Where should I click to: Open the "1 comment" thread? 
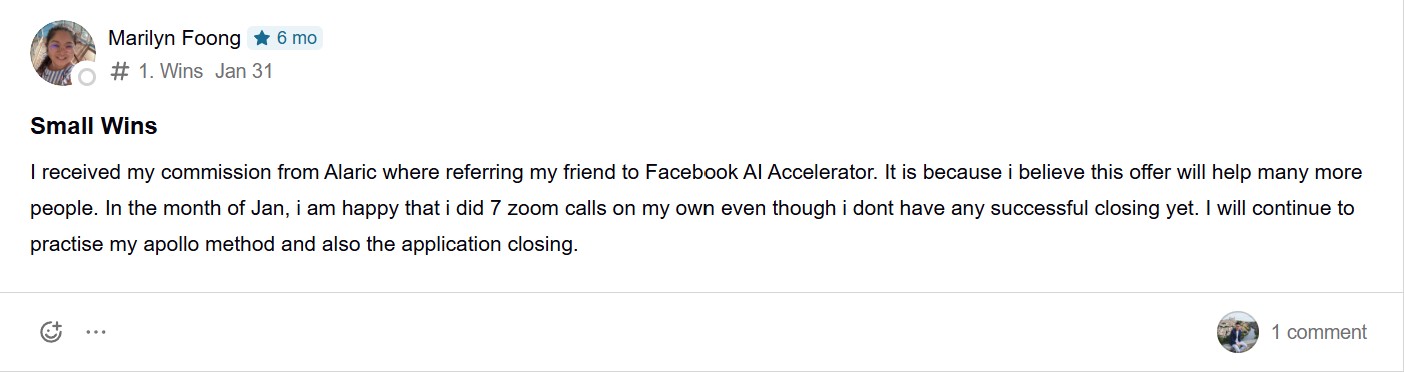pos(1318,332)
